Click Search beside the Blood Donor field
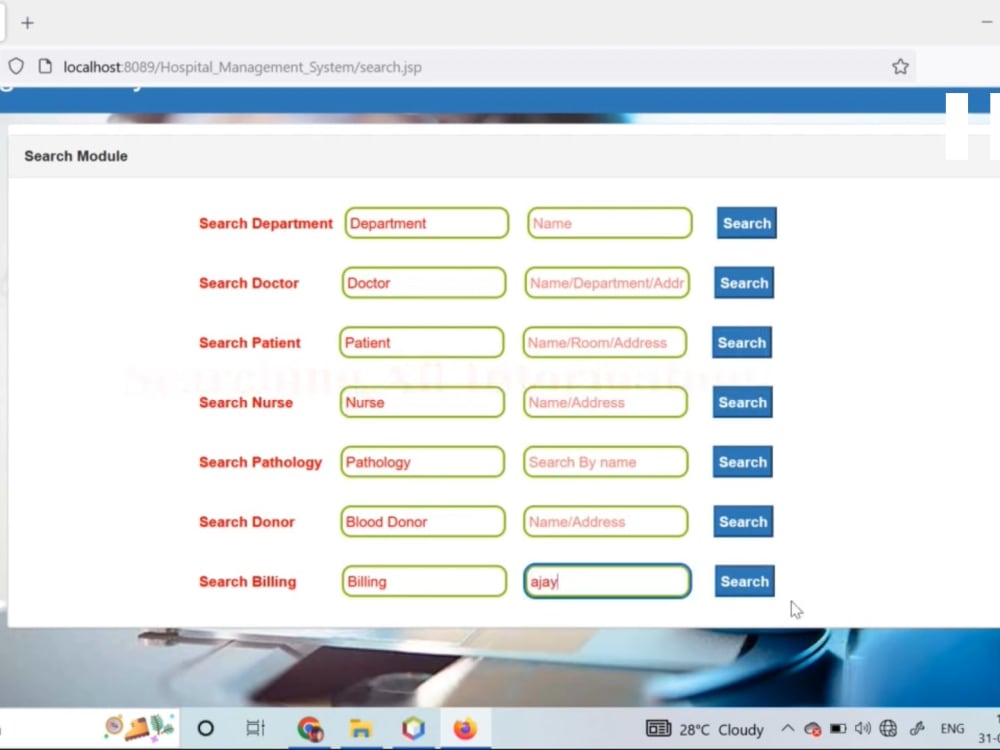The width and height of the screenshot is (1000, 750). click(x=743, y=521)
